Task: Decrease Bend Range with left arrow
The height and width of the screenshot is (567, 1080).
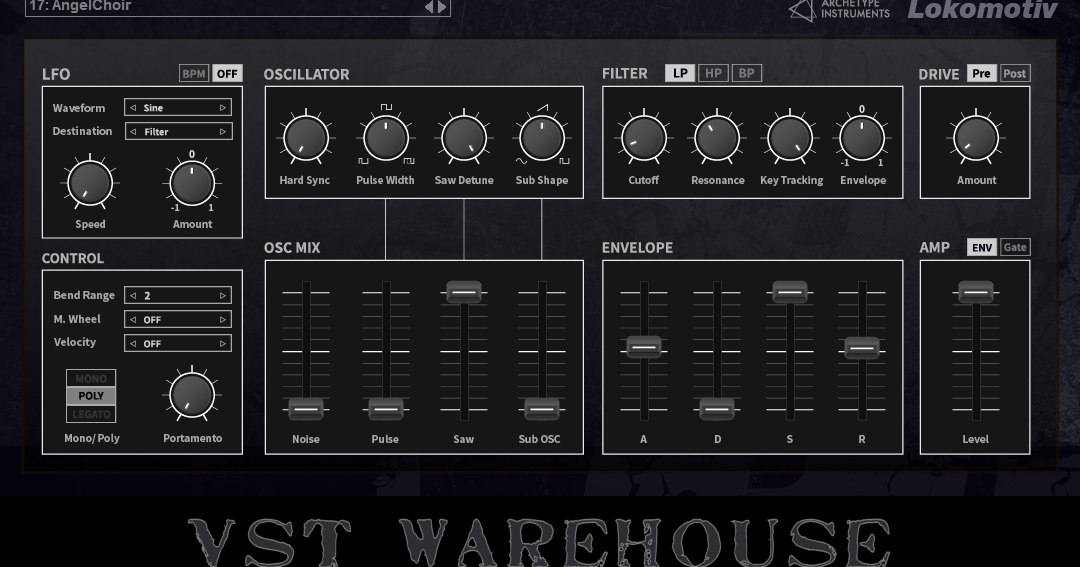Action: (133, 296)
